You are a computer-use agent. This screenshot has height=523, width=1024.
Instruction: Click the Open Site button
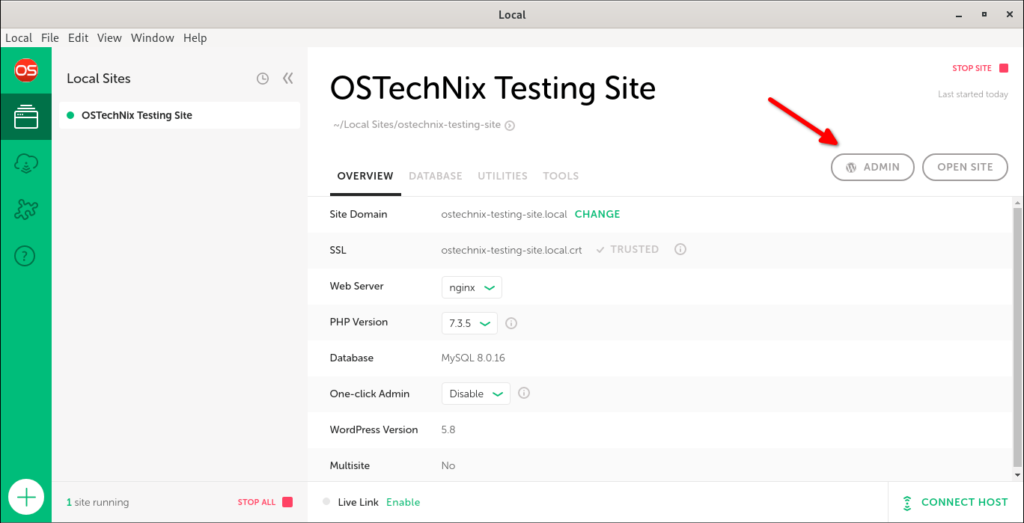coord(965,167)
